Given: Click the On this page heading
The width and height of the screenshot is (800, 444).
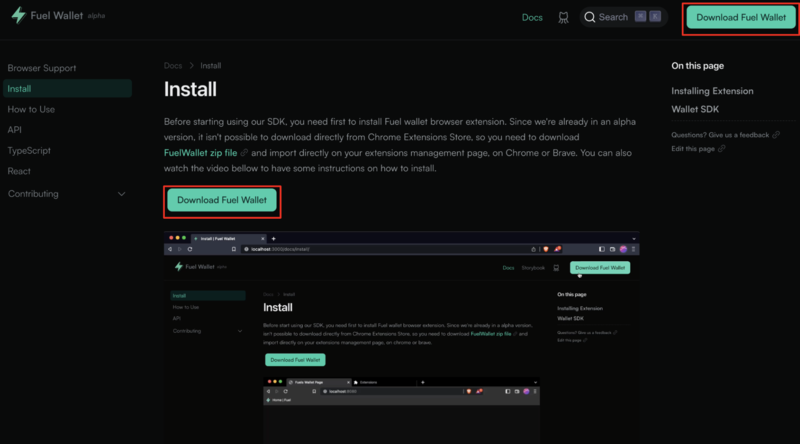Looking at the screenshot, I should (697, 65).
